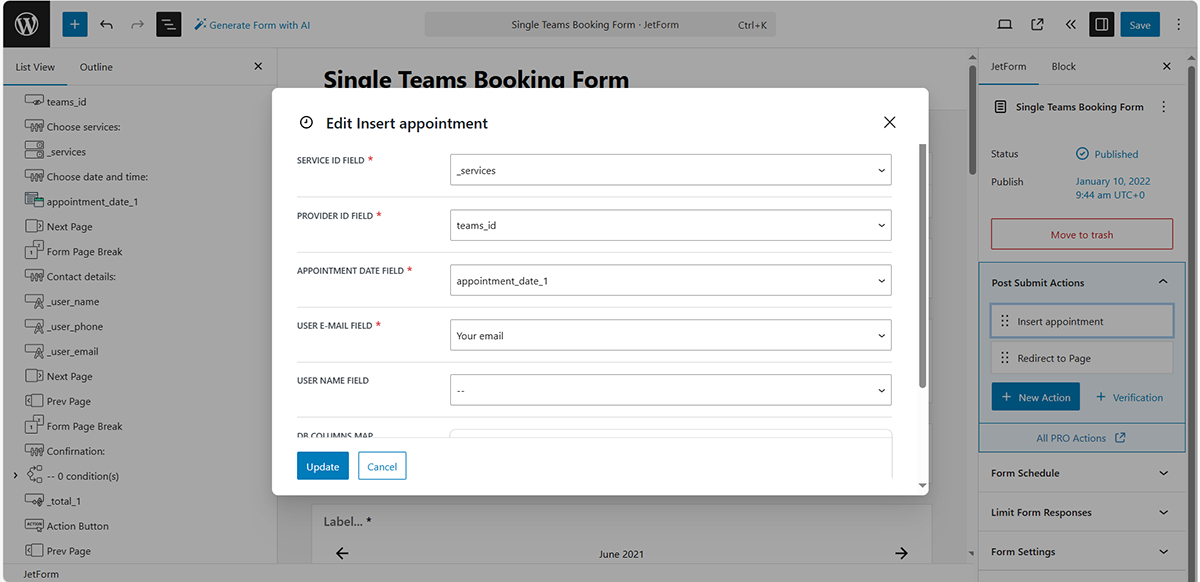Expand the Form Schedule panel

(x=1080, y=473)
